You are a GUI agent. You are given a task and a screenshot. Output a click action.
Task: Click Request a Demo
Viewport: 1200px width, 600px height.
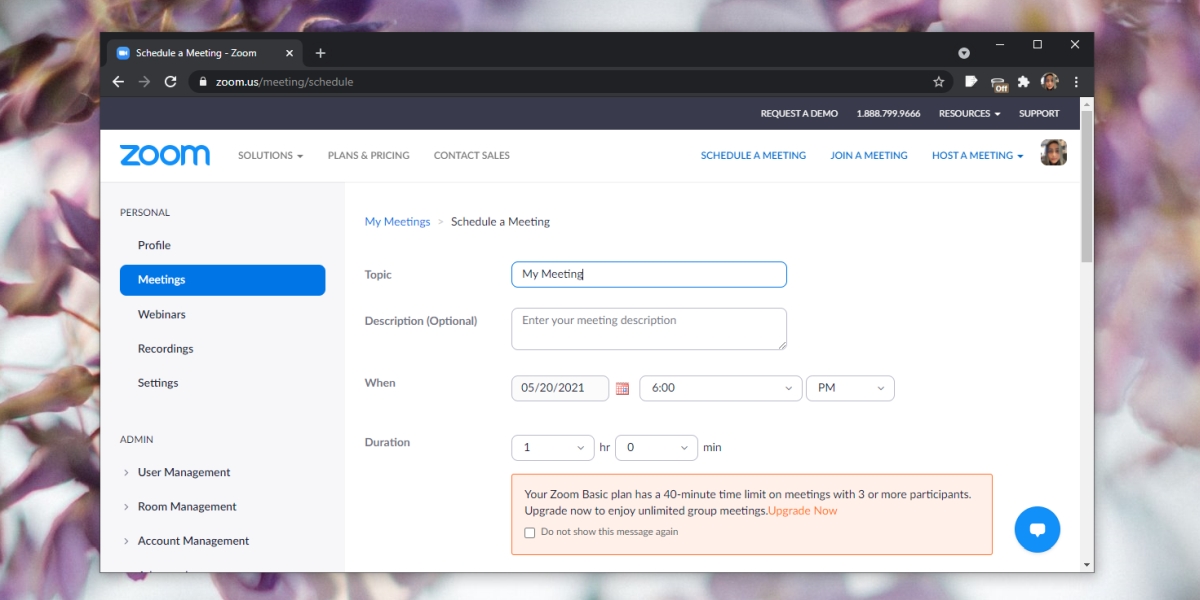(799, 113)
